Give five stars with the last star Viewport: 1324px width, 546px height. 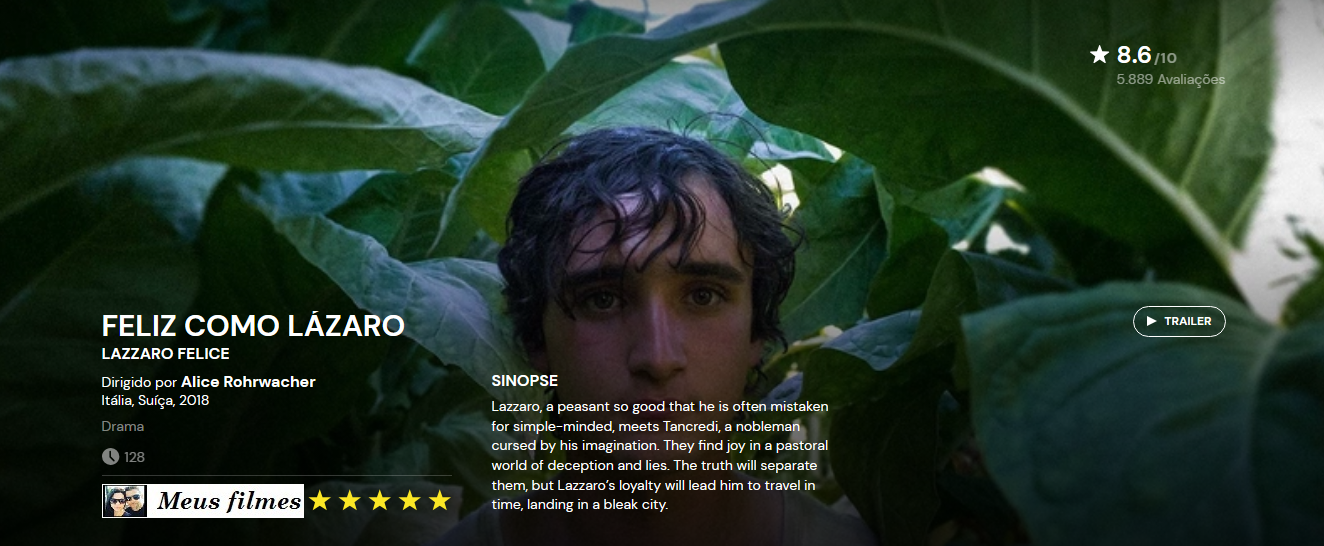coord(440,501)
